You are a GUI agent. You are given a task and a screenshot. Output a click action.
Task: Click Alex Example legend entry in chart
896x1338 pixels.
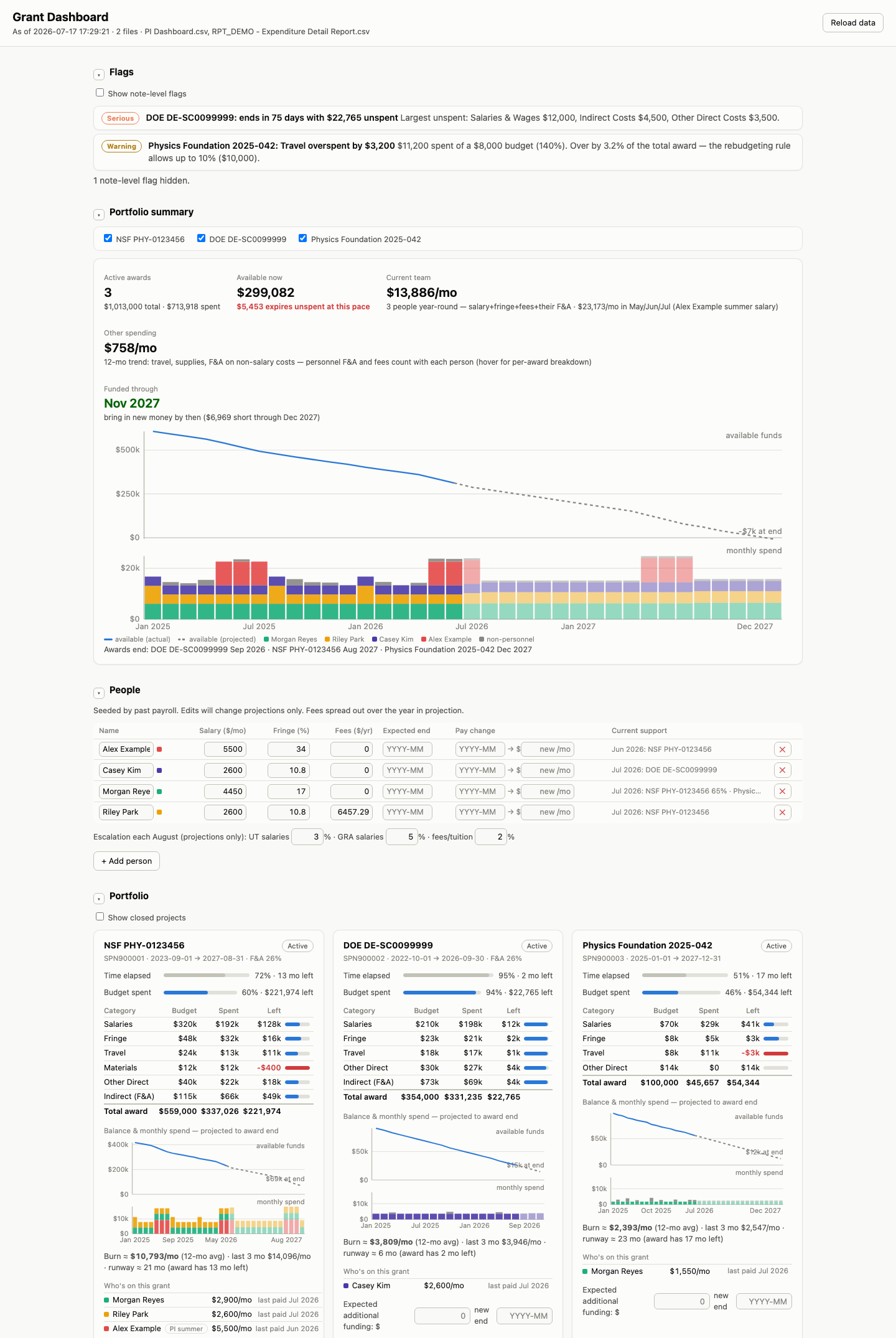[x=446, y=639]
